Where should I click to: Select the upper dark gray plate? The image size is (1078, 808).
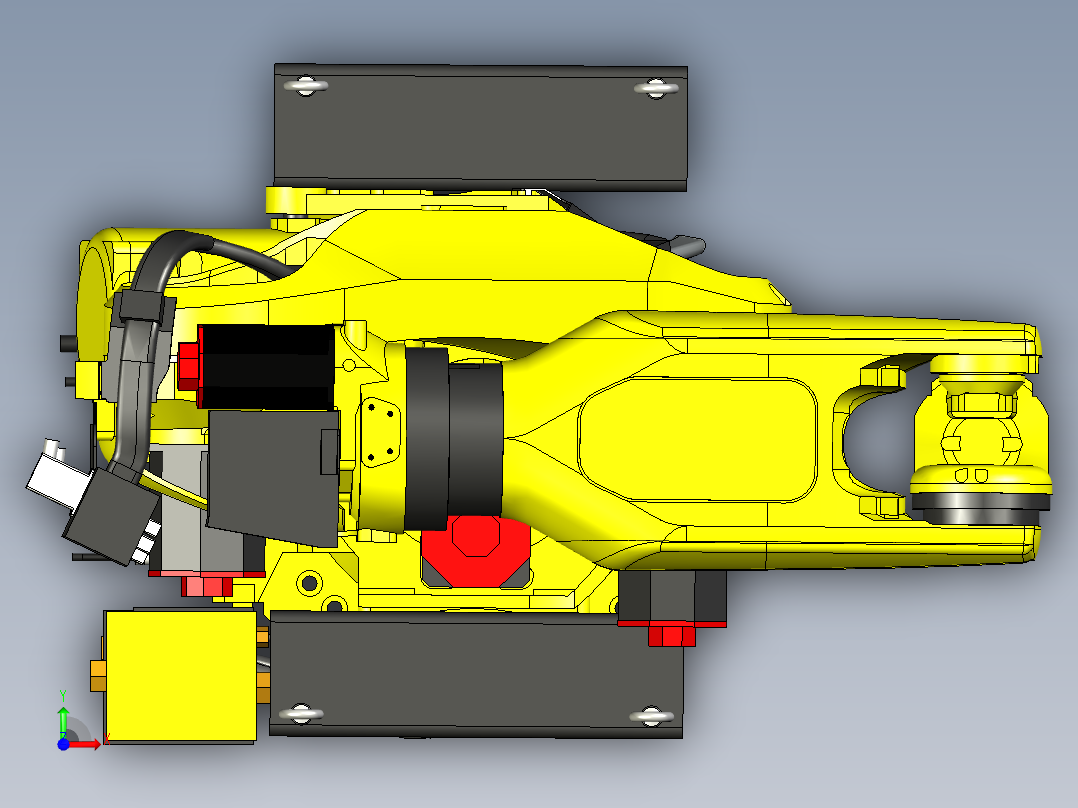point(481,128)
